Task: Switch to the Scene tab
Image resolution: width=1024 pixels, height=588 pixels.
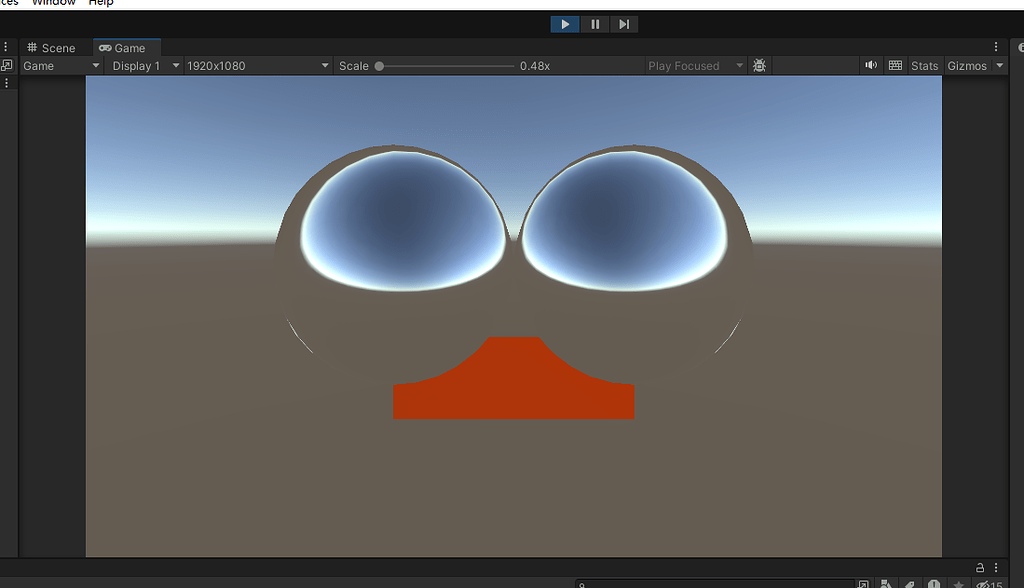Action: point(51,48)
